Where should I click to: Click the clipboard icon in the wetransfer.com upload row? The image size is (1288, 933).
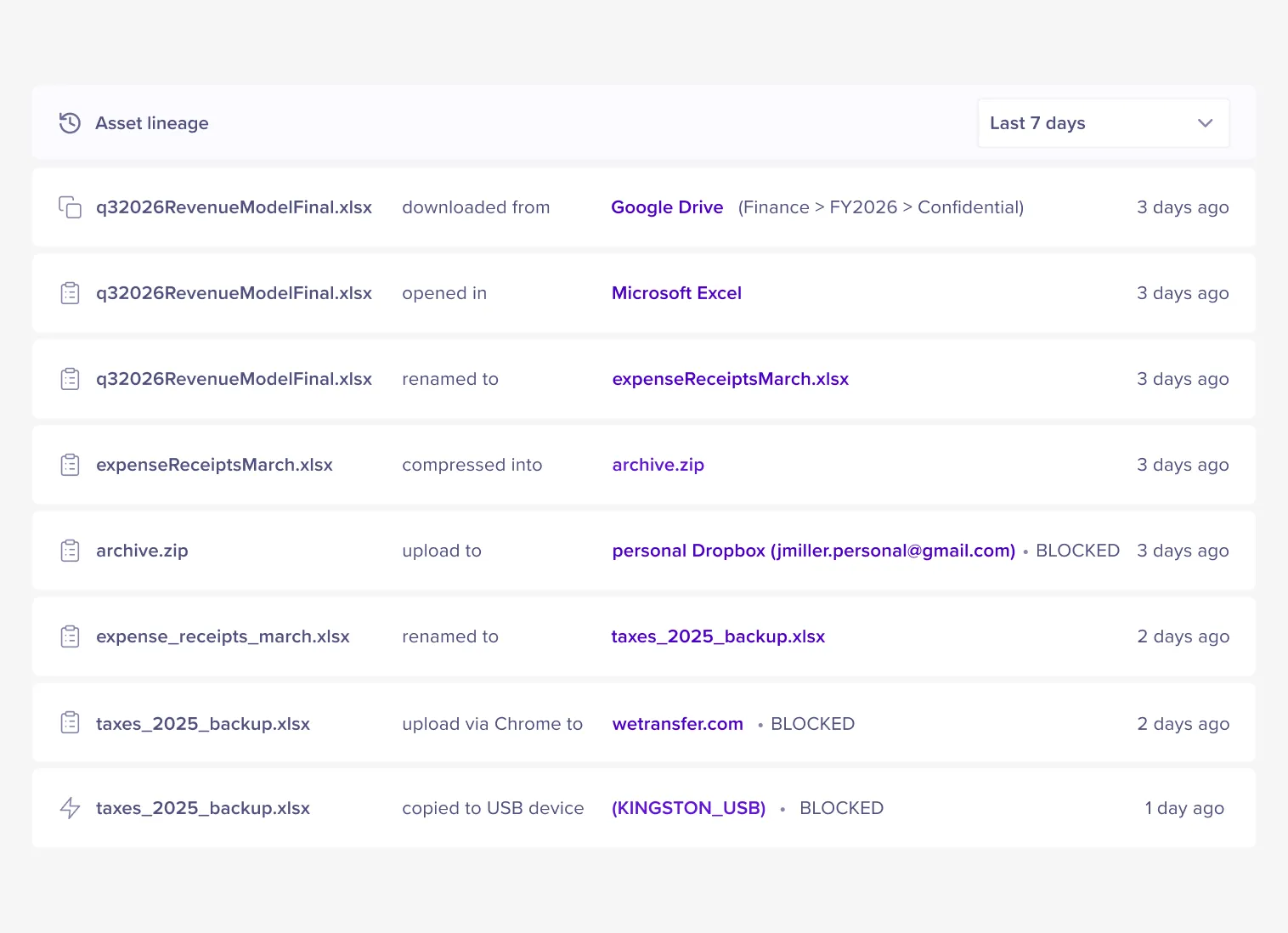tap(71, 723)
